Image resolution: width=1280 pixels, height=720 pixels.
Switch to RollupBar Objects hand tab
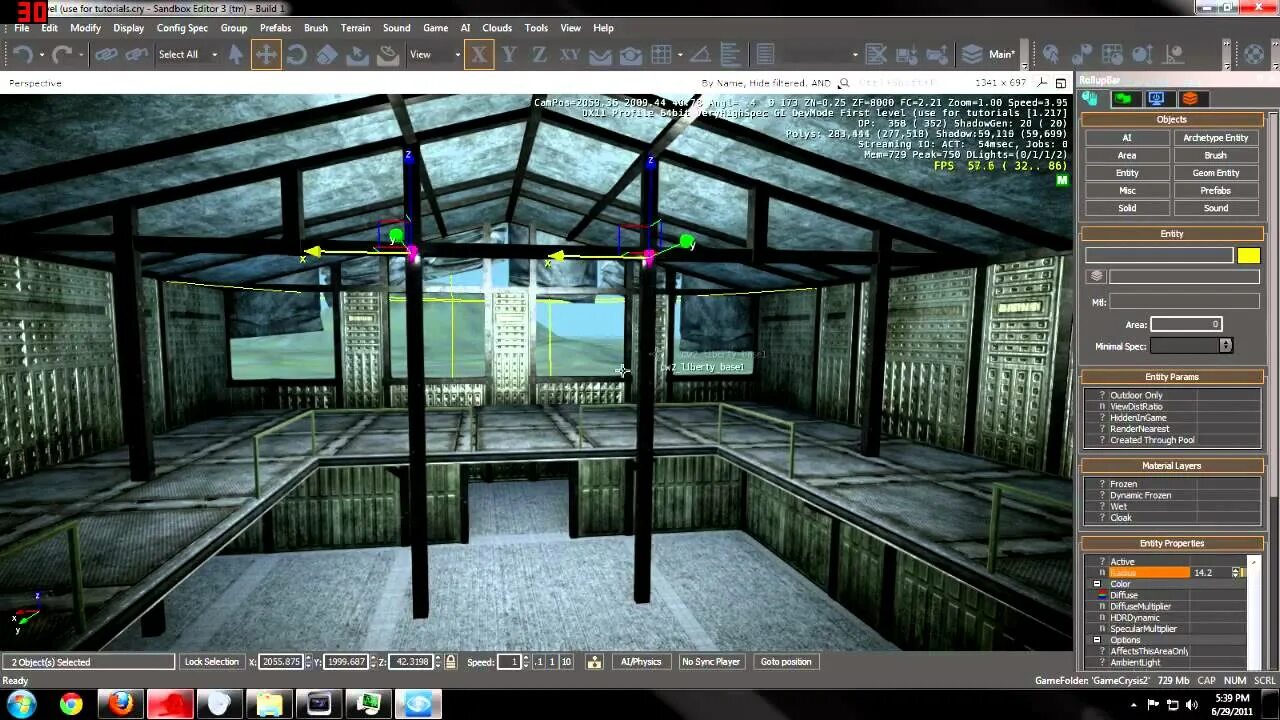click(1090, 98)
